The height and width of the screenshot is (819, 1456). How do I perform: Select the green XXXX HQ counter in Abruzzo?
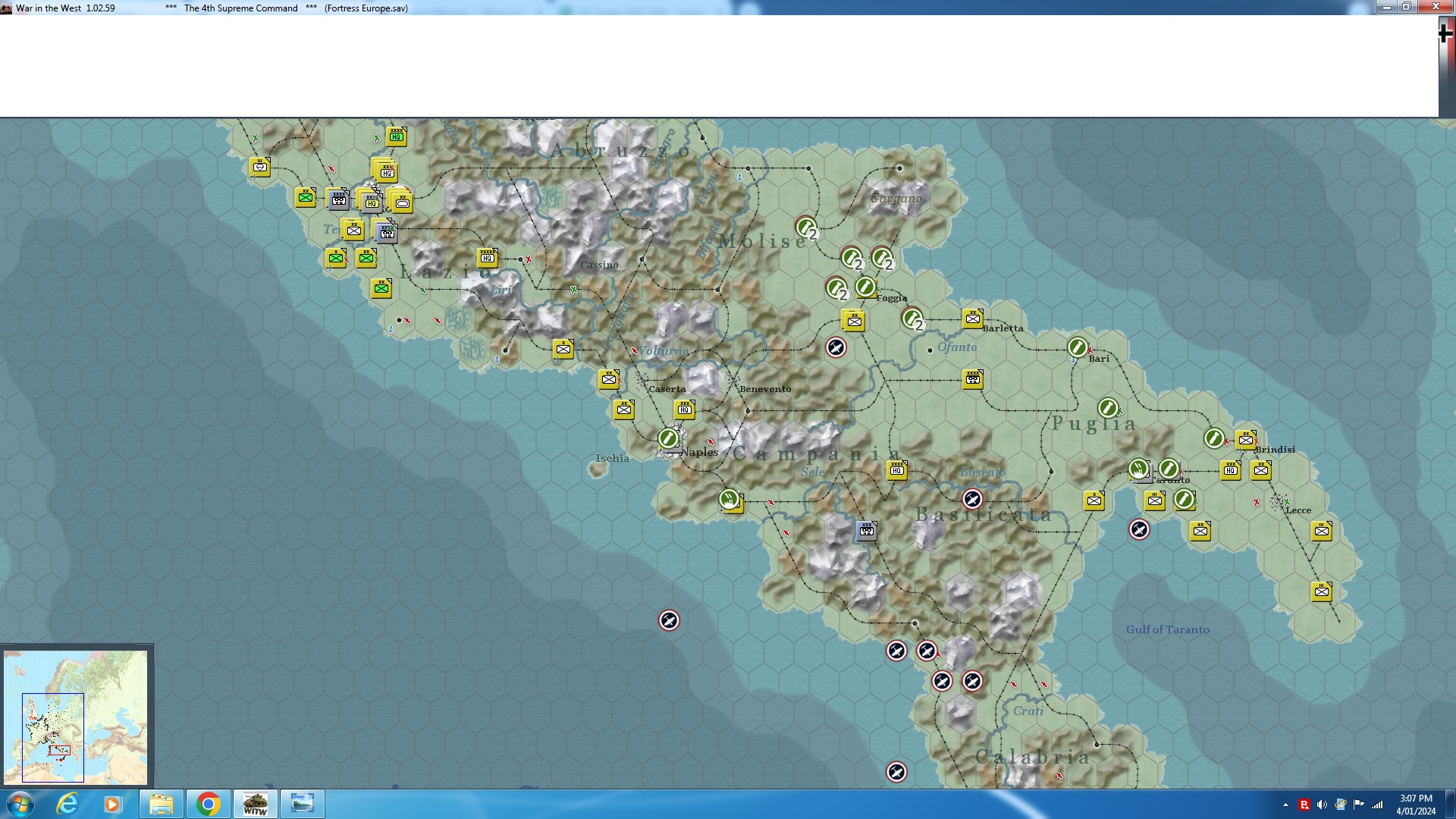point(397,136)
